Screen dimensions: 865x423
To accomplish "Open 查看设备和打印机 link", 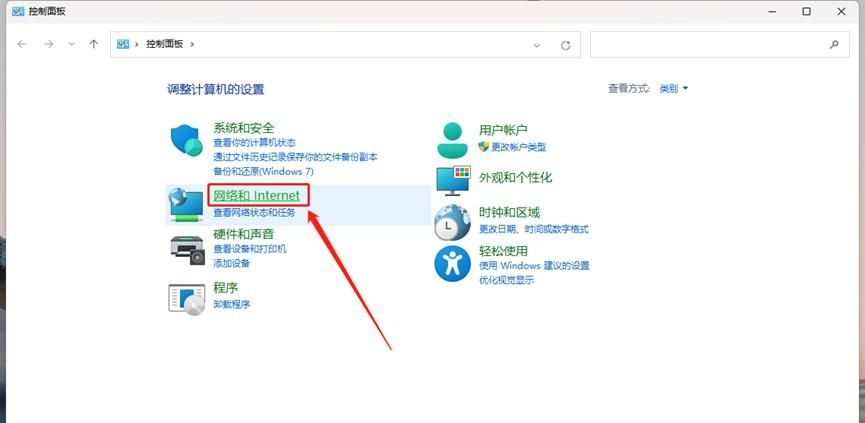I will [x=250, y=249].
